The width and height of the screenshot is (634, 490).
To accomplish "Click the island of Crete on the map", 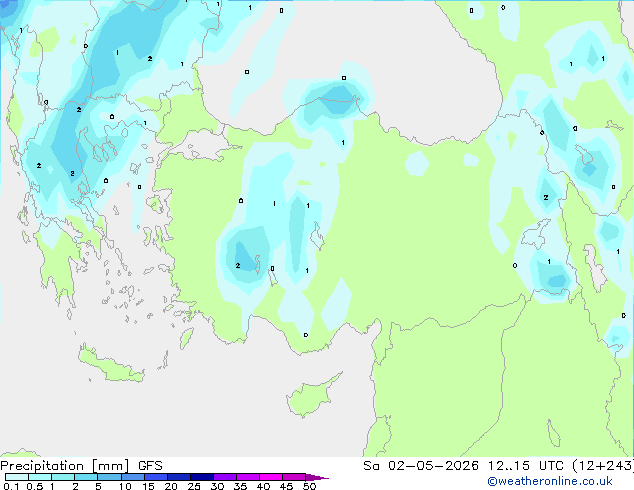I will pyautogui.click(x=110, y=365).
